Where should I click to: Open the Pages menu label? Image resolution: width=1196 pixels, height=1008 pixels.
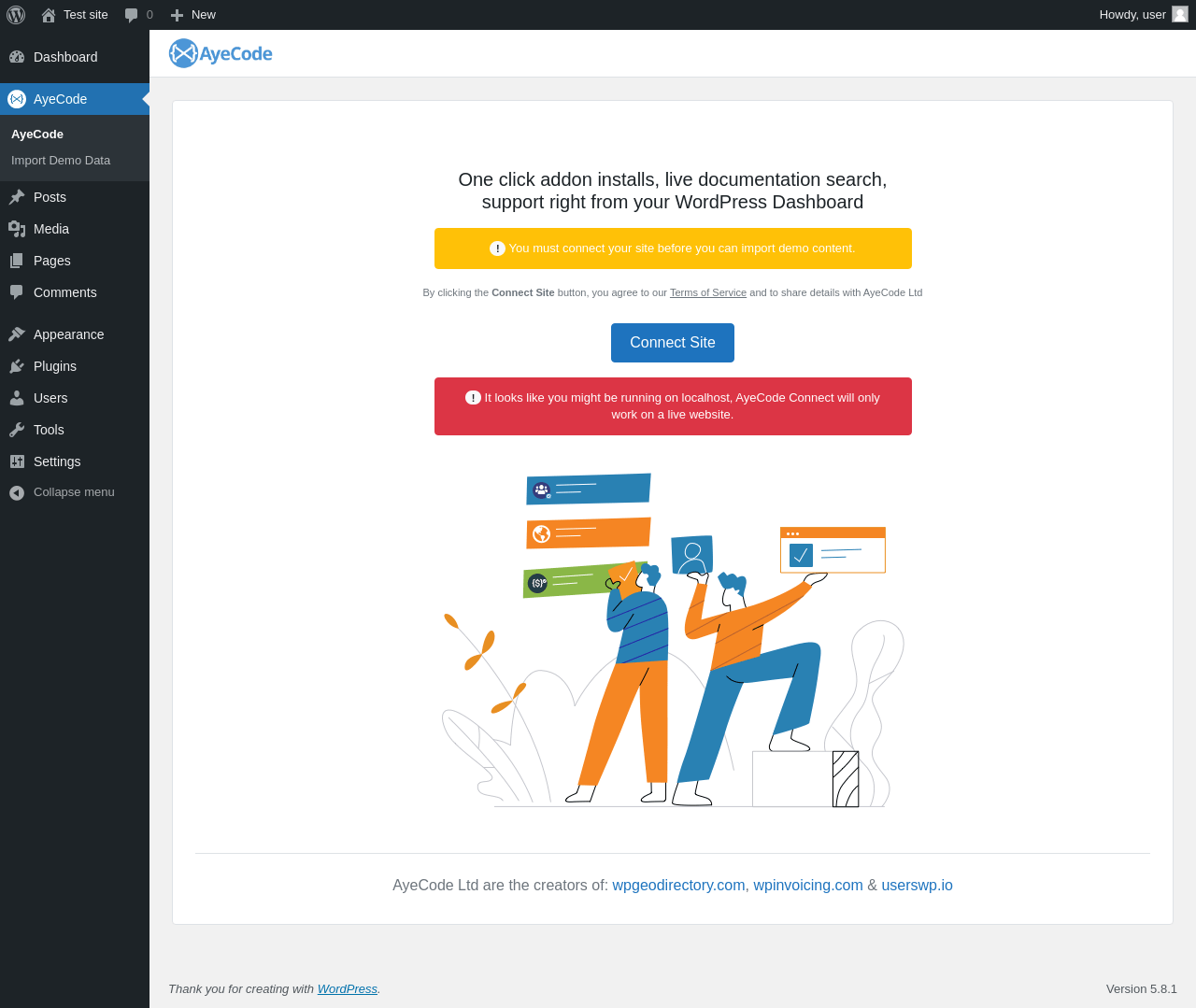coord(52,261)
